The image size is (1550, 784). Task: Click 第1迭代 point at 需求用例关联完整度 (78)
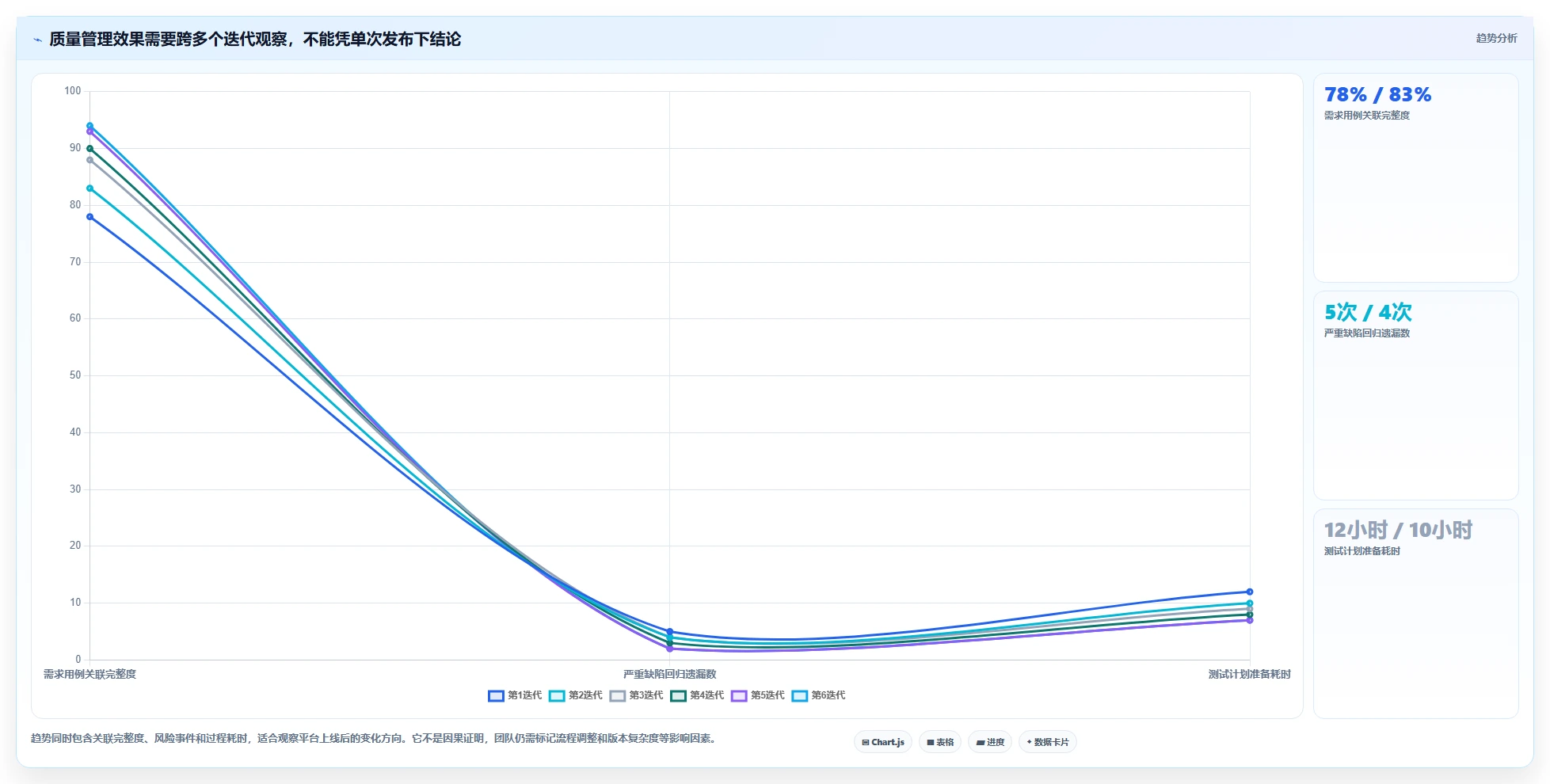point(89,217)
